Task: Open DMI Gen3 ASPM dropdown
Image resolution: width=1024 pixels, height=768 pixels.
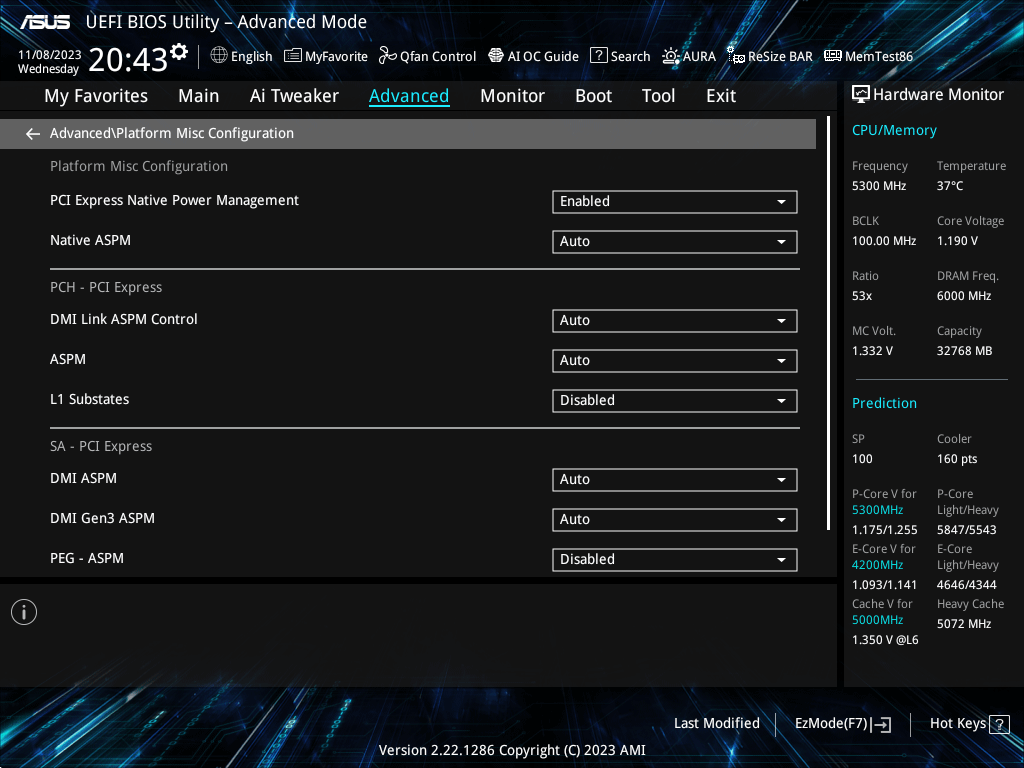Action: point(675,520)
